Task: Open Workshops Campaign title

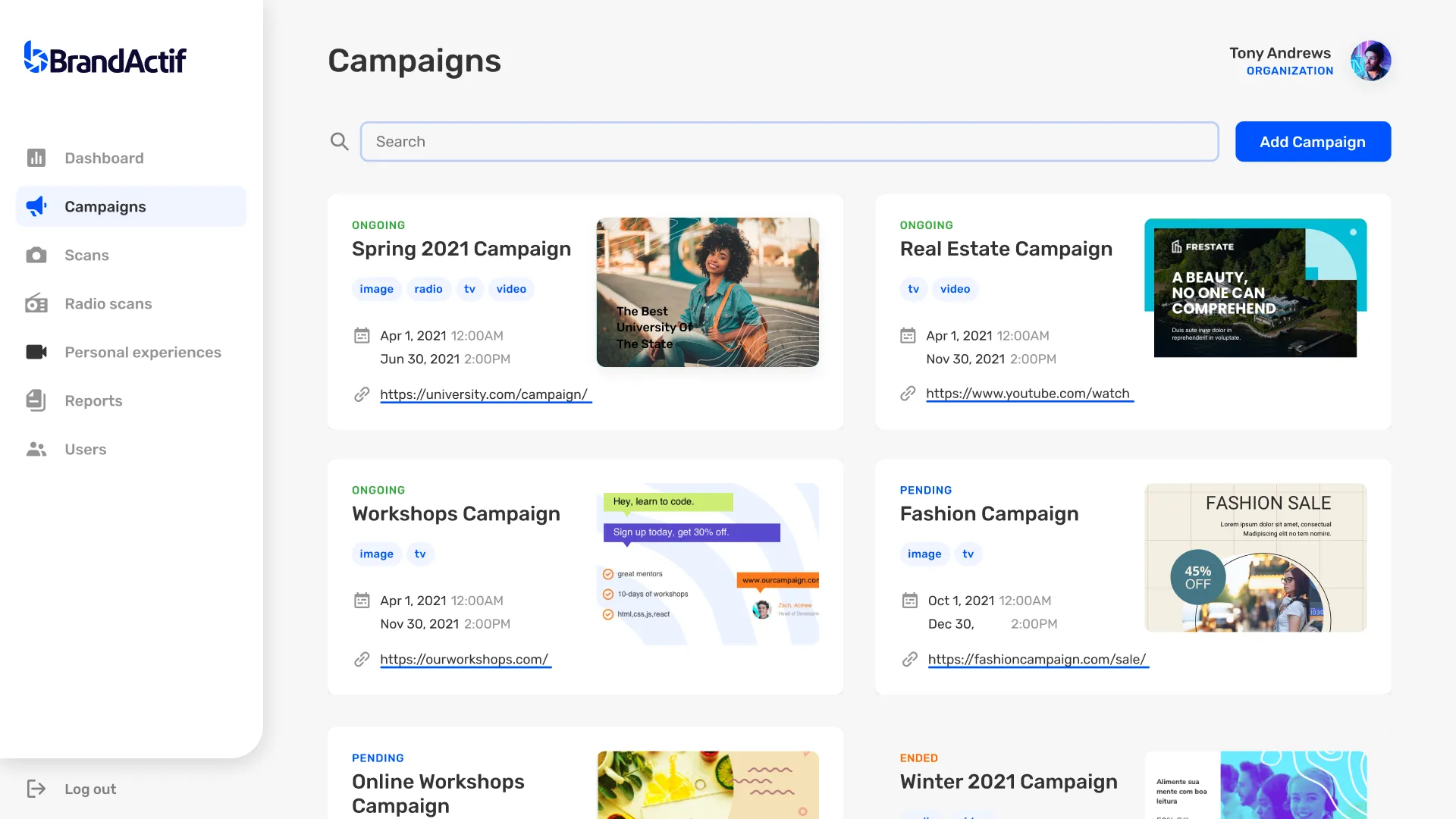Action: pyautogui.click(x=456, y=513)
